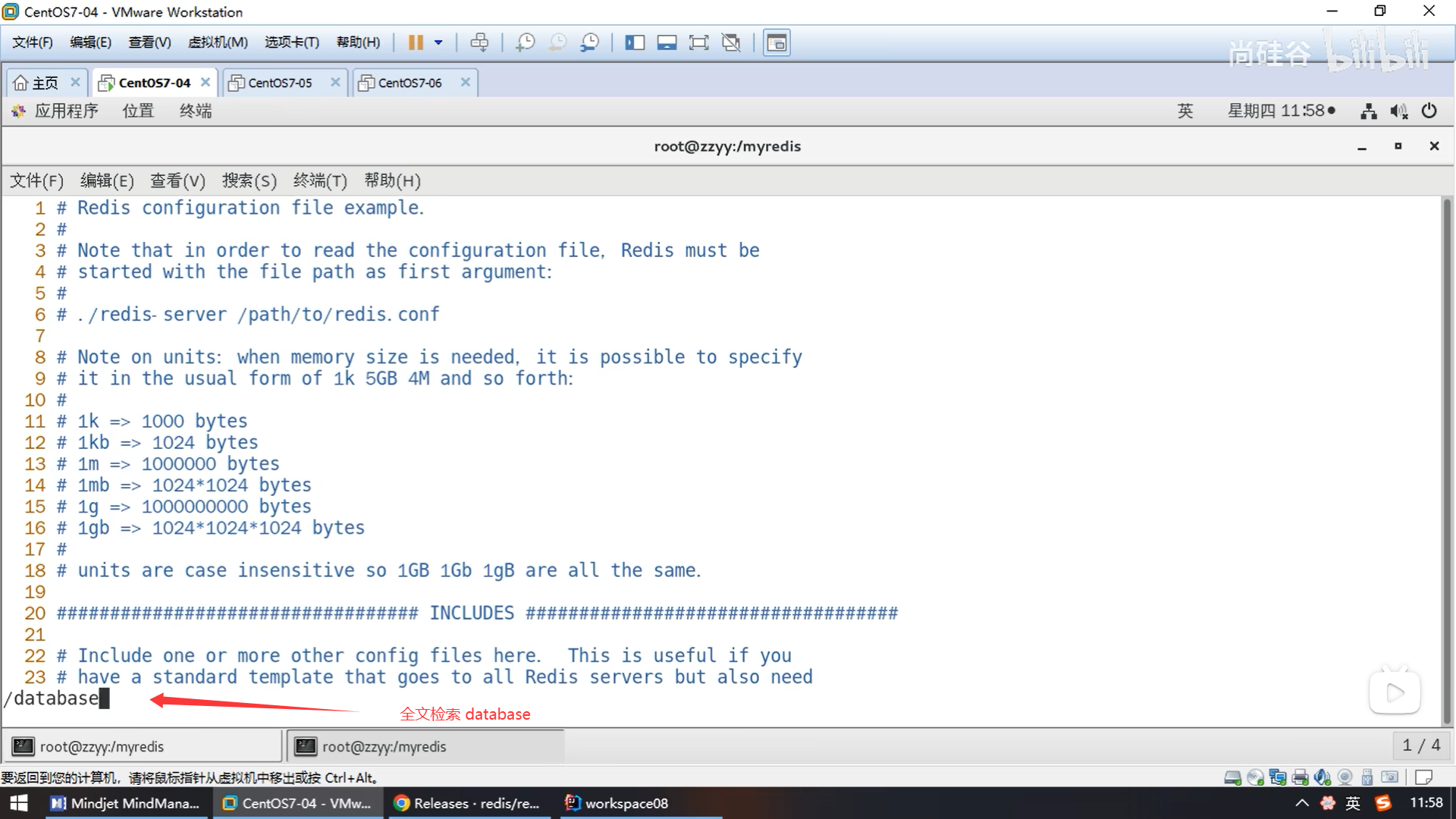Open the terminal 搜索(S) menu

coord(249,180)
